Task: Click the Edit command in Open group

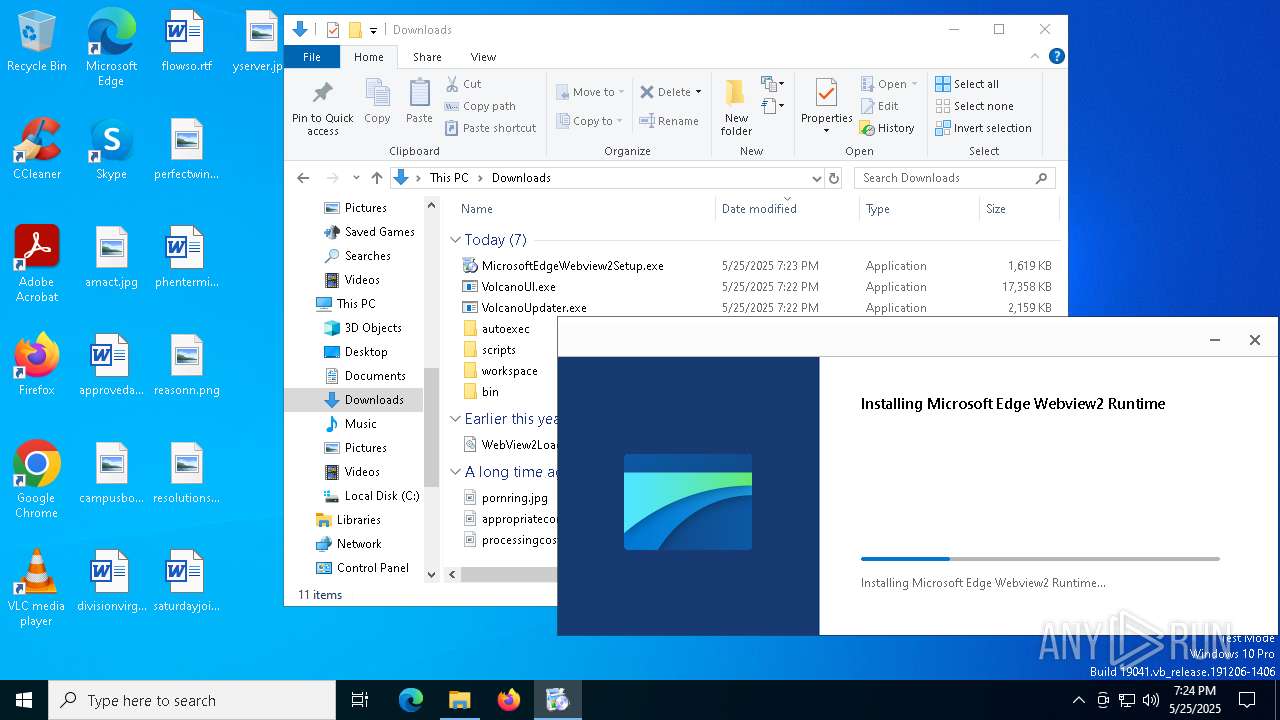Action: coord(879,106)
